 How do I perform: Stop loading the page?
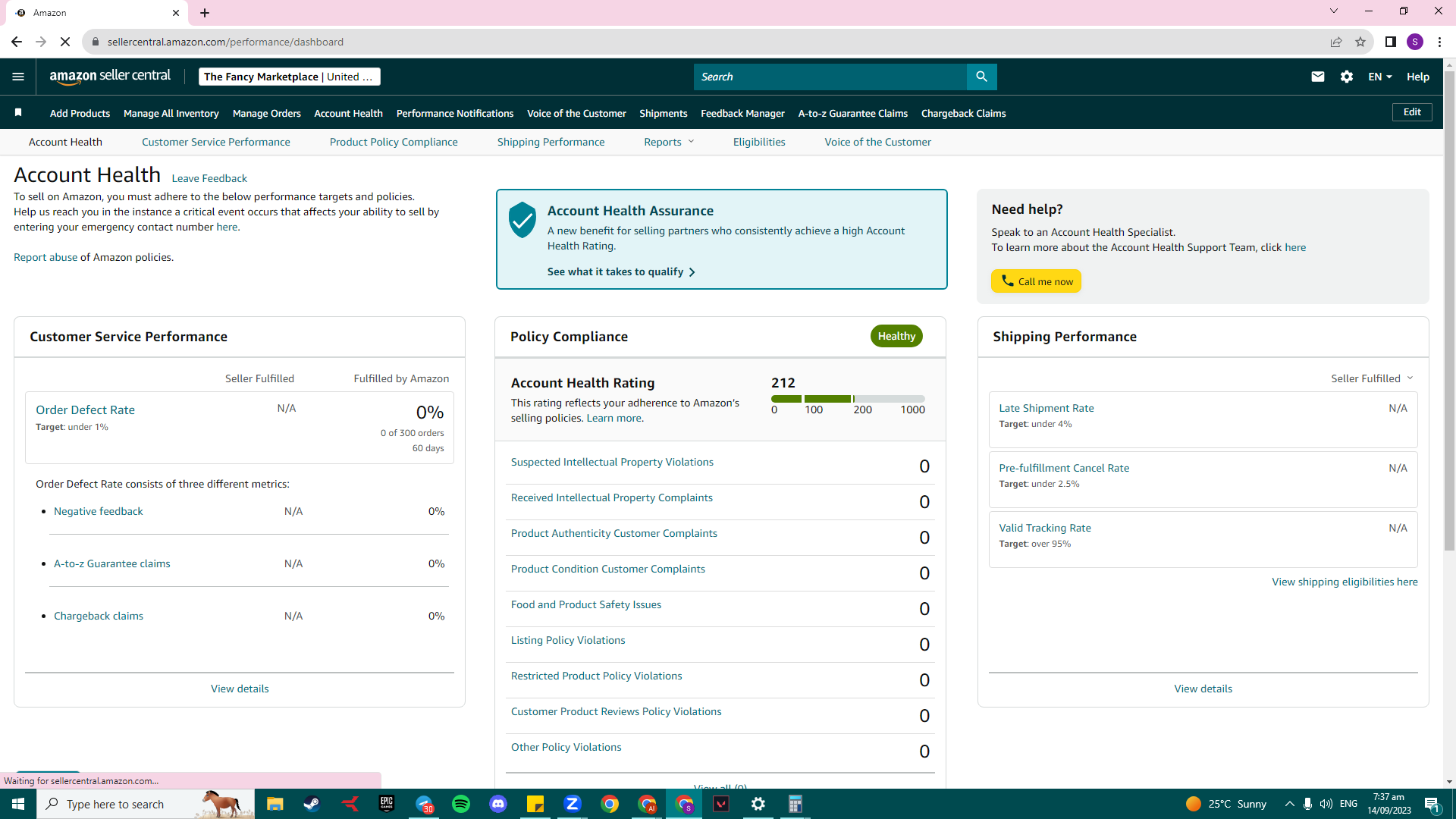65,42
